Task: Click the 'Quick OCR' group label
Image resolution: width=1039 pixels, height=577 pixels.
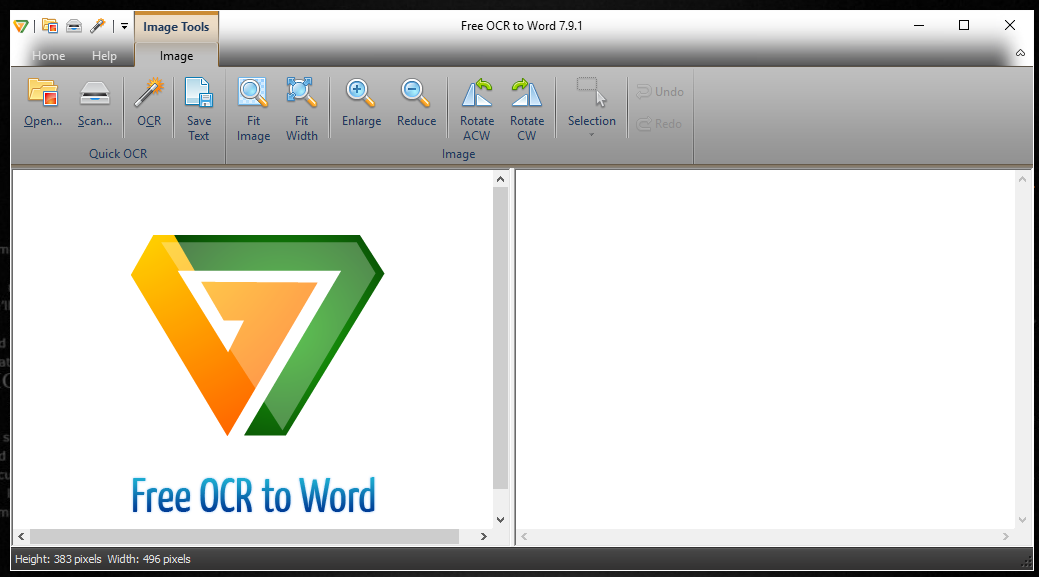Action: pyautogui.click(x=118, y=154)
